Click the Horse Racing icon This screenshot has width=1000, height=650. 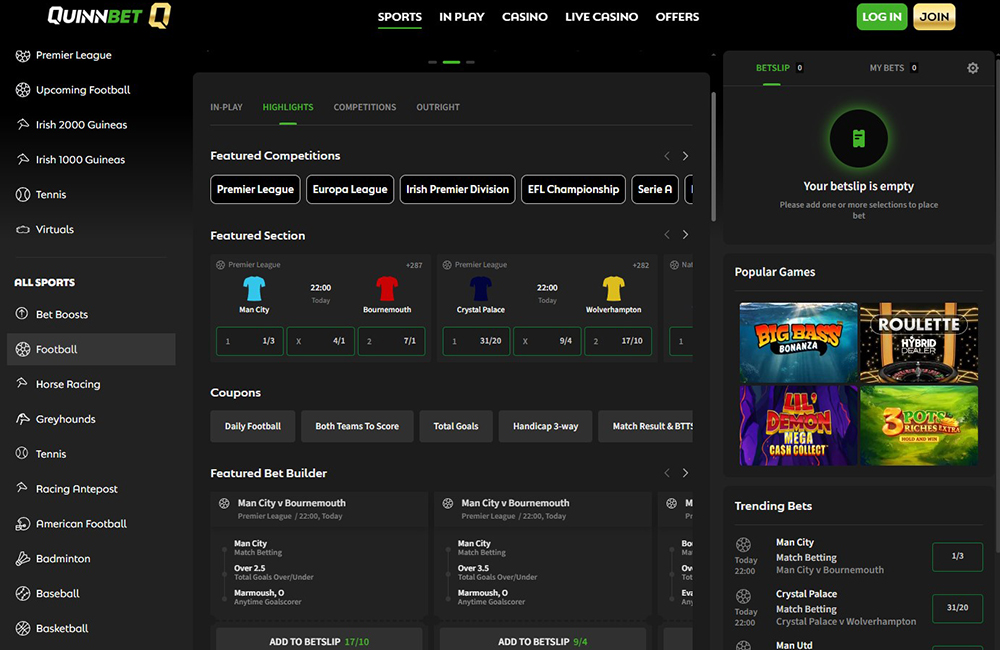click(22, 383)
